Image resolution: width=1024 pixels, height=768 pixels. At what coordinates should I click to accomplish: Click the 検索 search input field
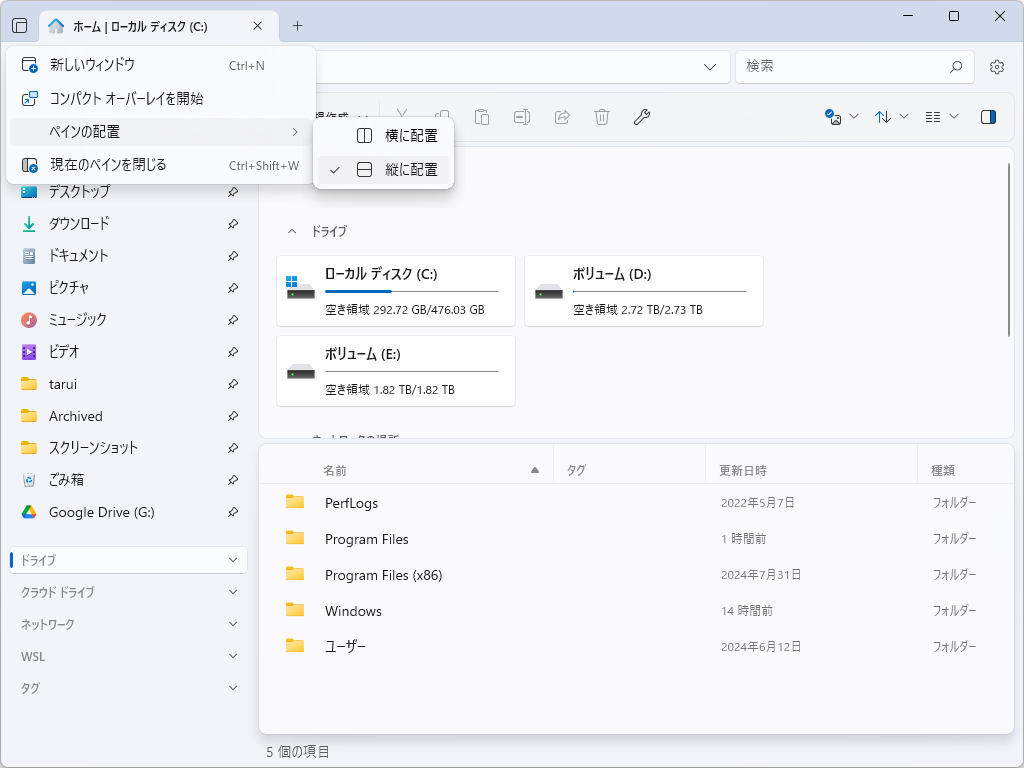(x=840, y=67)
